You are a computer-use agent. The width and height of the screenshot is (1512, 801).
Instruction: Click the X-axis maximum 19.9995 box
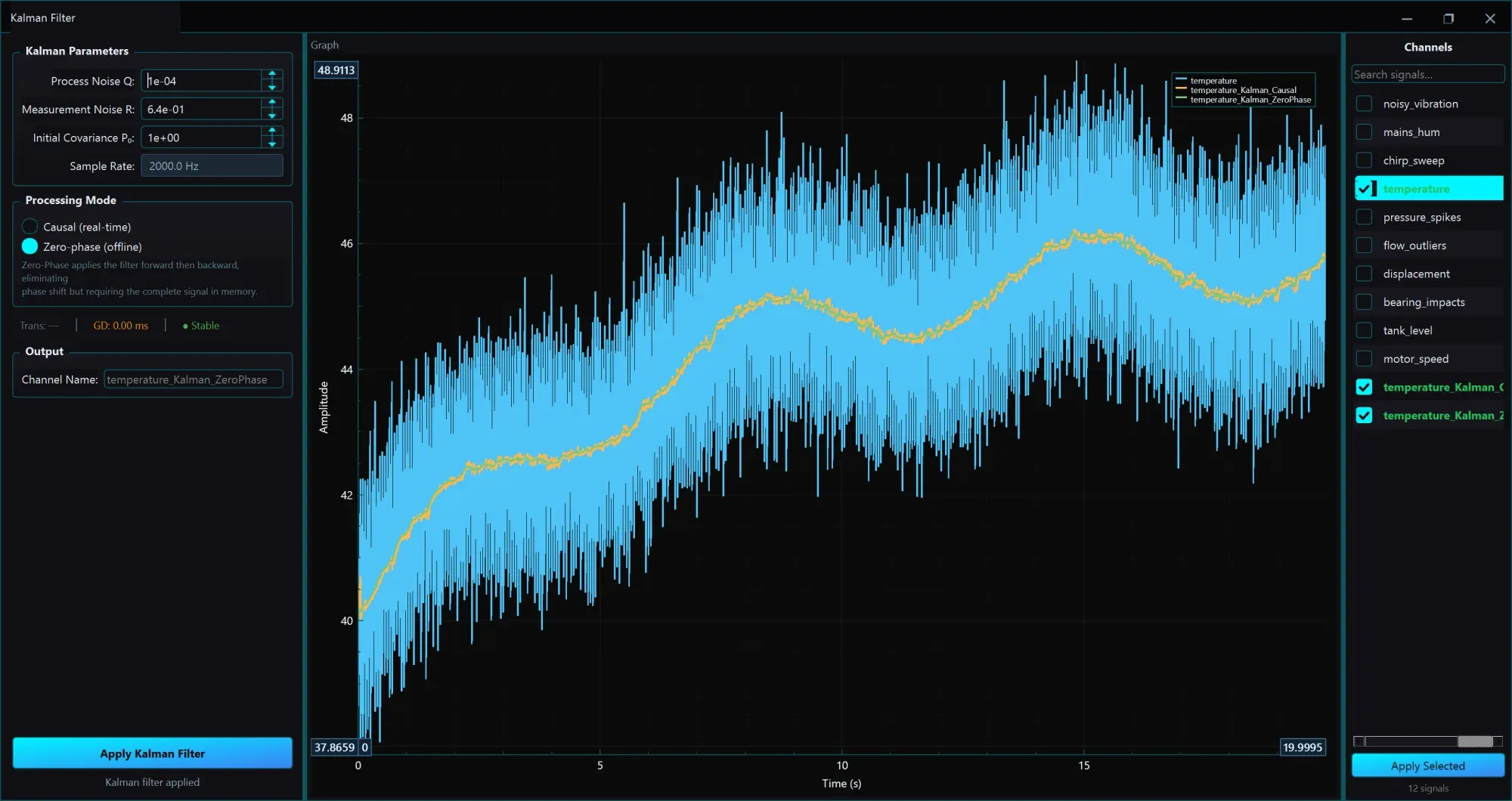tap(1303, 747)
